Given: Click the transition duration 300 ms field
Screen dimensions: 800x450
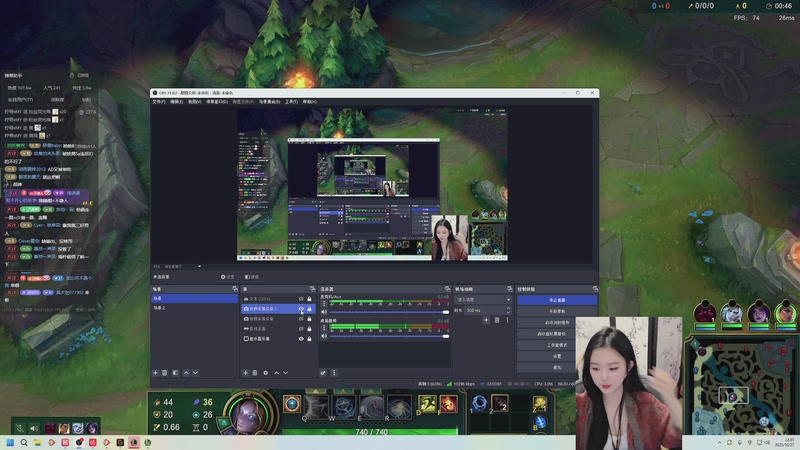Looking at the screenshot, I should point(485,310).
